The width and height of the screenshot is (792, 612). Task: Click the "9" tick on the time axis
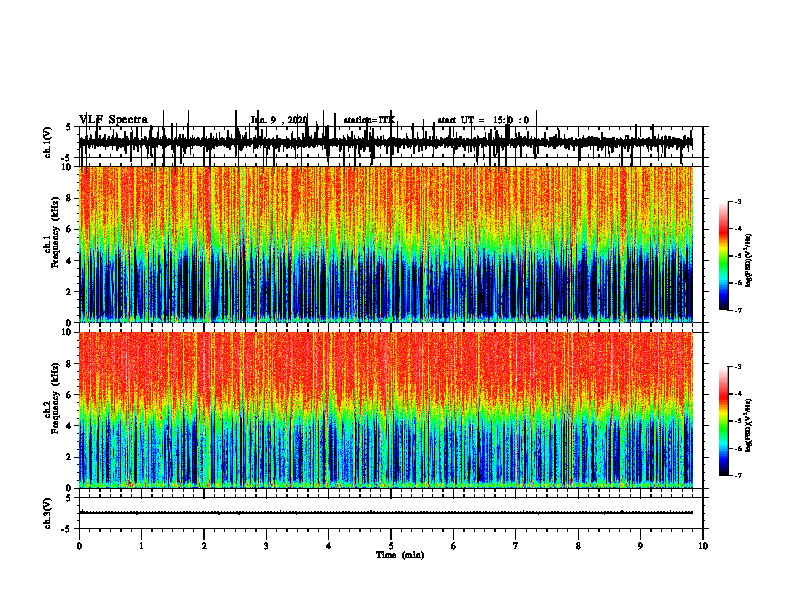coord(640,546)
